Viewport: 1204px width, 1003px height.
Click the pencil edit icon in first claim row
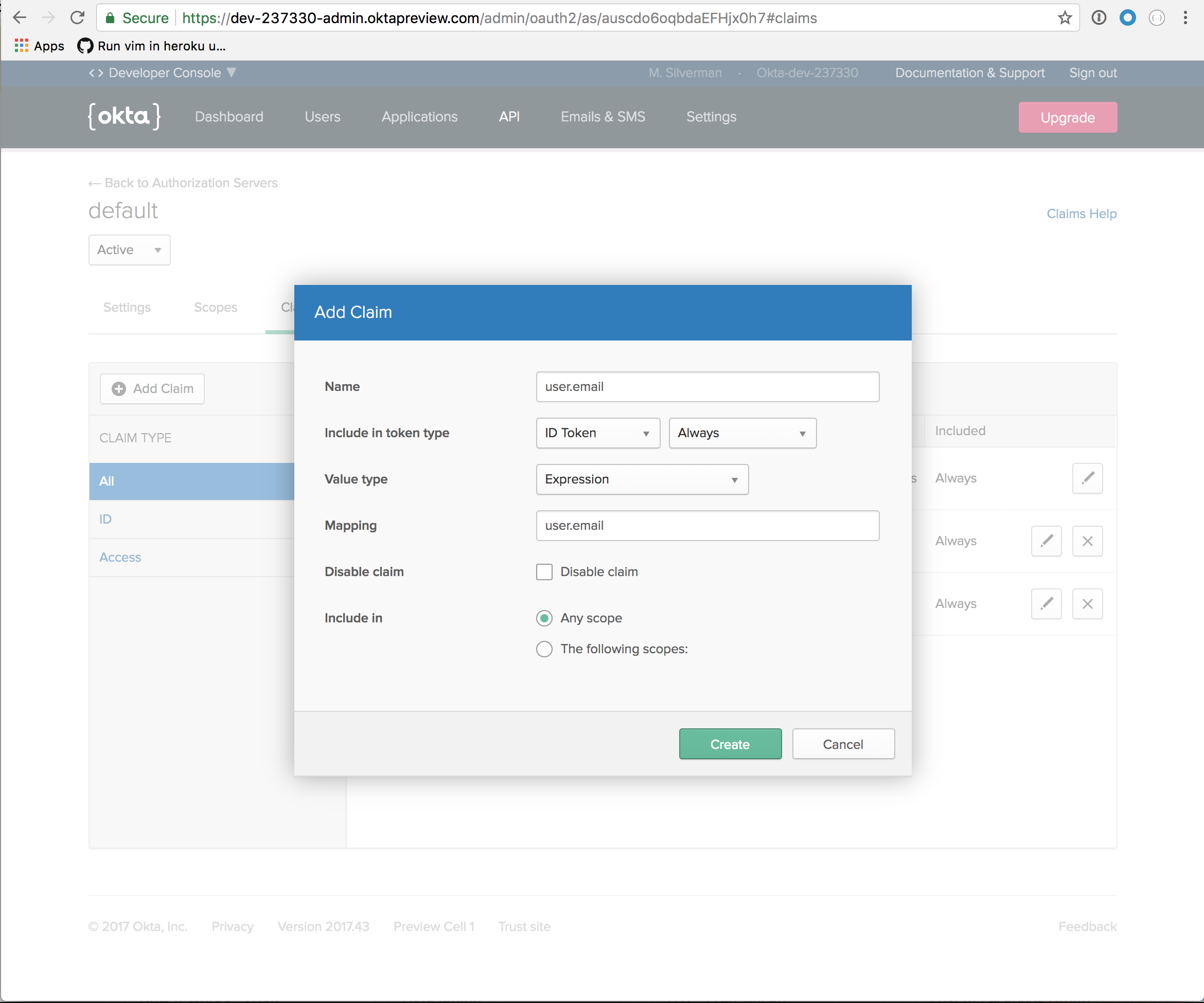tap(1087, 478)
